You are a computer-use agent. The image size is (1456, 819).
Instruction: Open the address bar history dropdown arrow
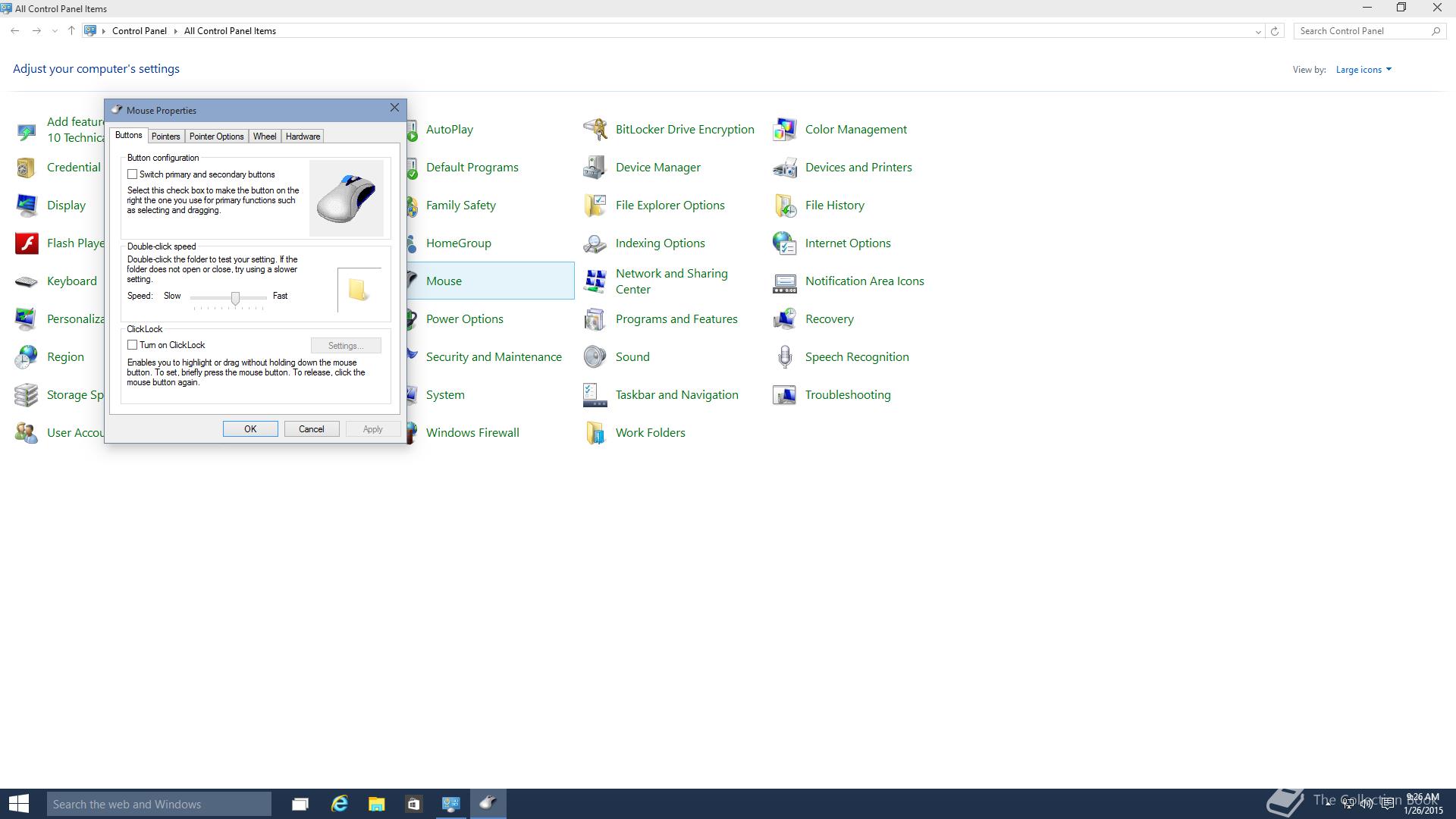[x=1258, y=31]
